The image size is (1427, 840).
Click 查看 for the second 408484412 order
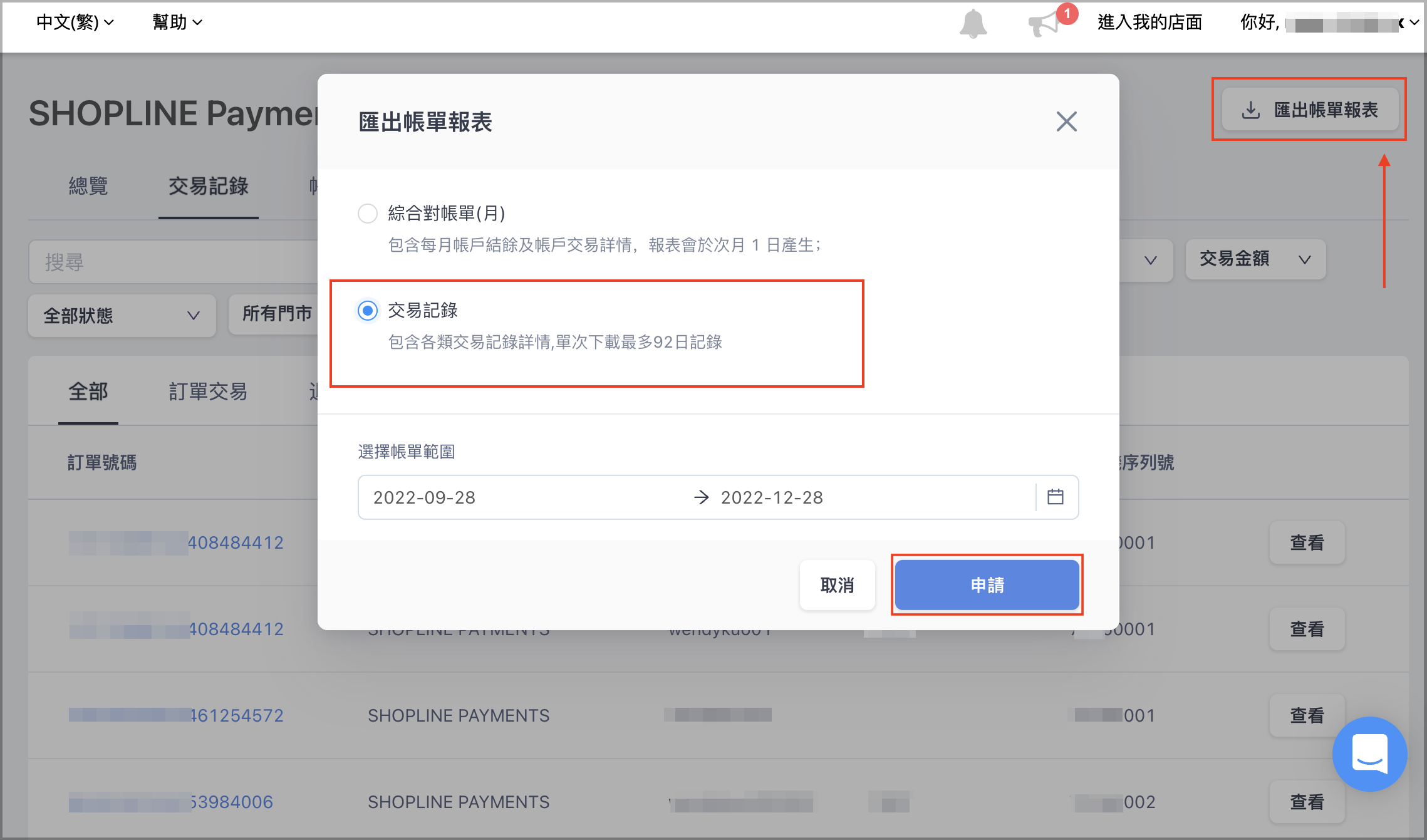coord(1307,629)
